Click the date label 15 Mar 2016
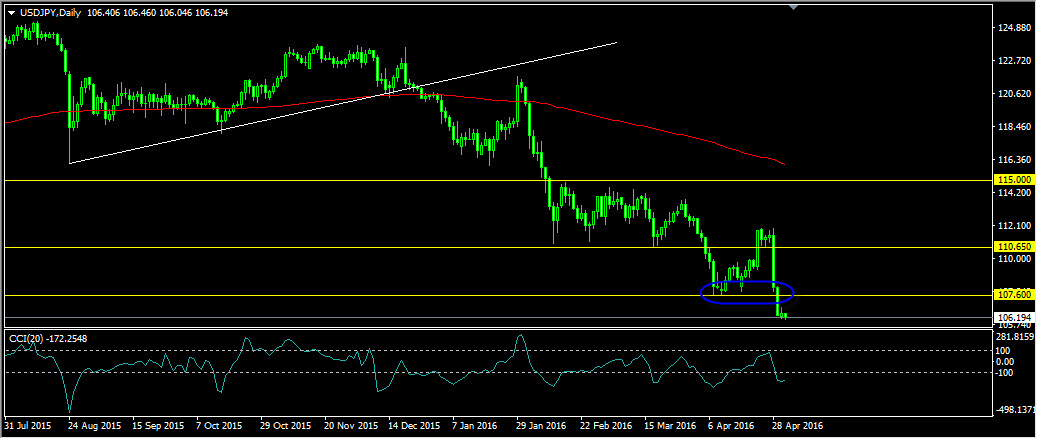The image size is (1037, 439). (669, 426)
